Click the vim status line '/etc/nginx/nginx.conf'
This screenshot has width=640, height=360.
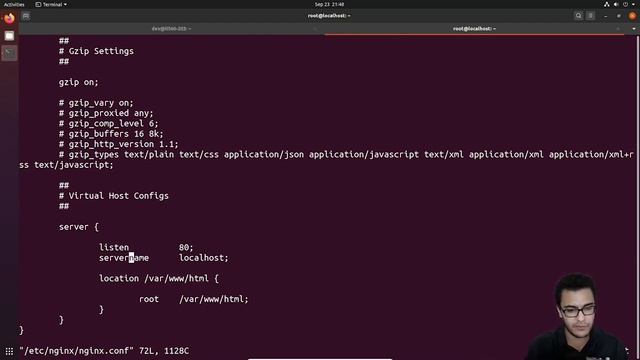[x=104, y=351]
